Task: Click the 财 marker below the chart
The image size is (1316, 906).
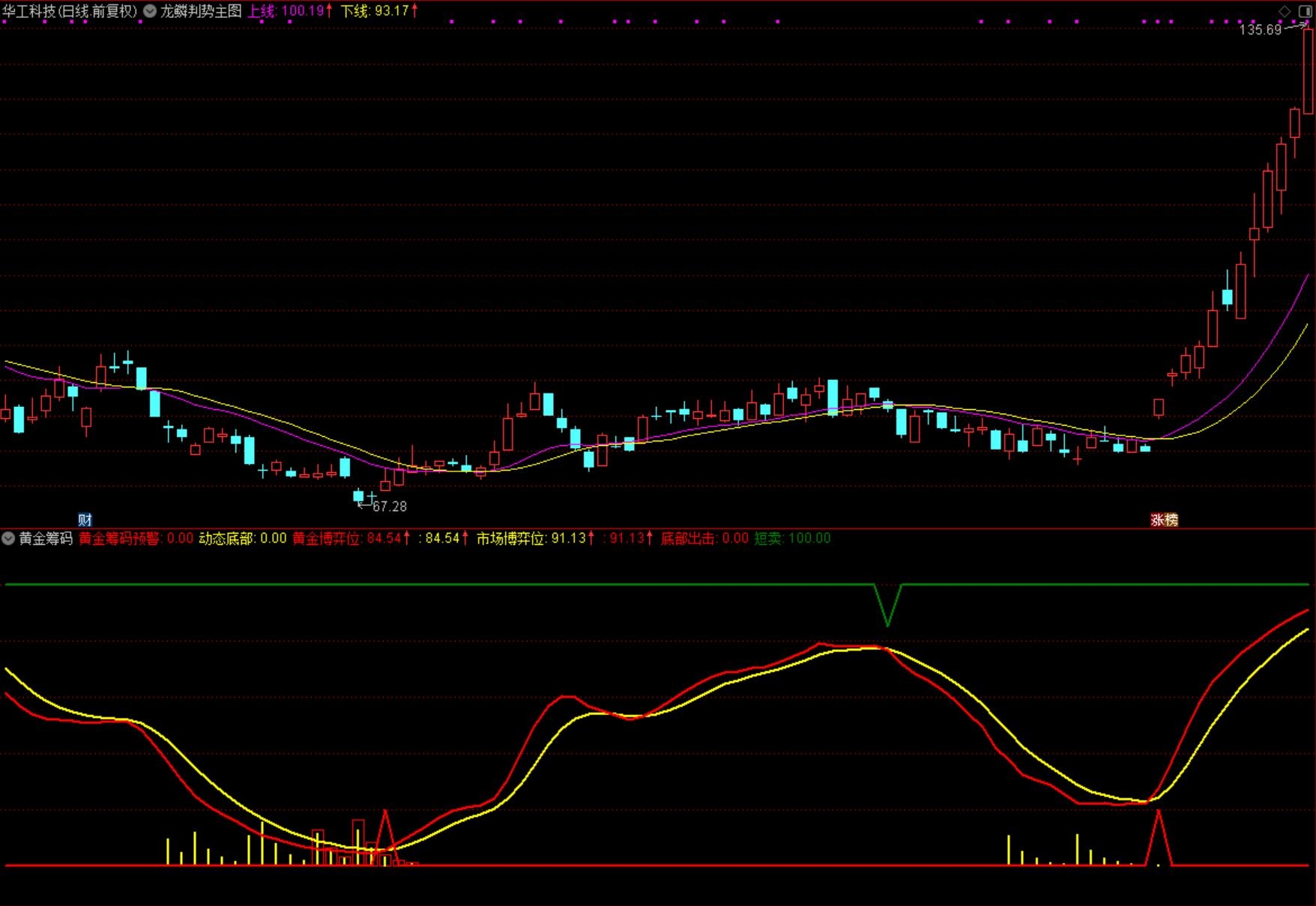Action: (85, 519)
